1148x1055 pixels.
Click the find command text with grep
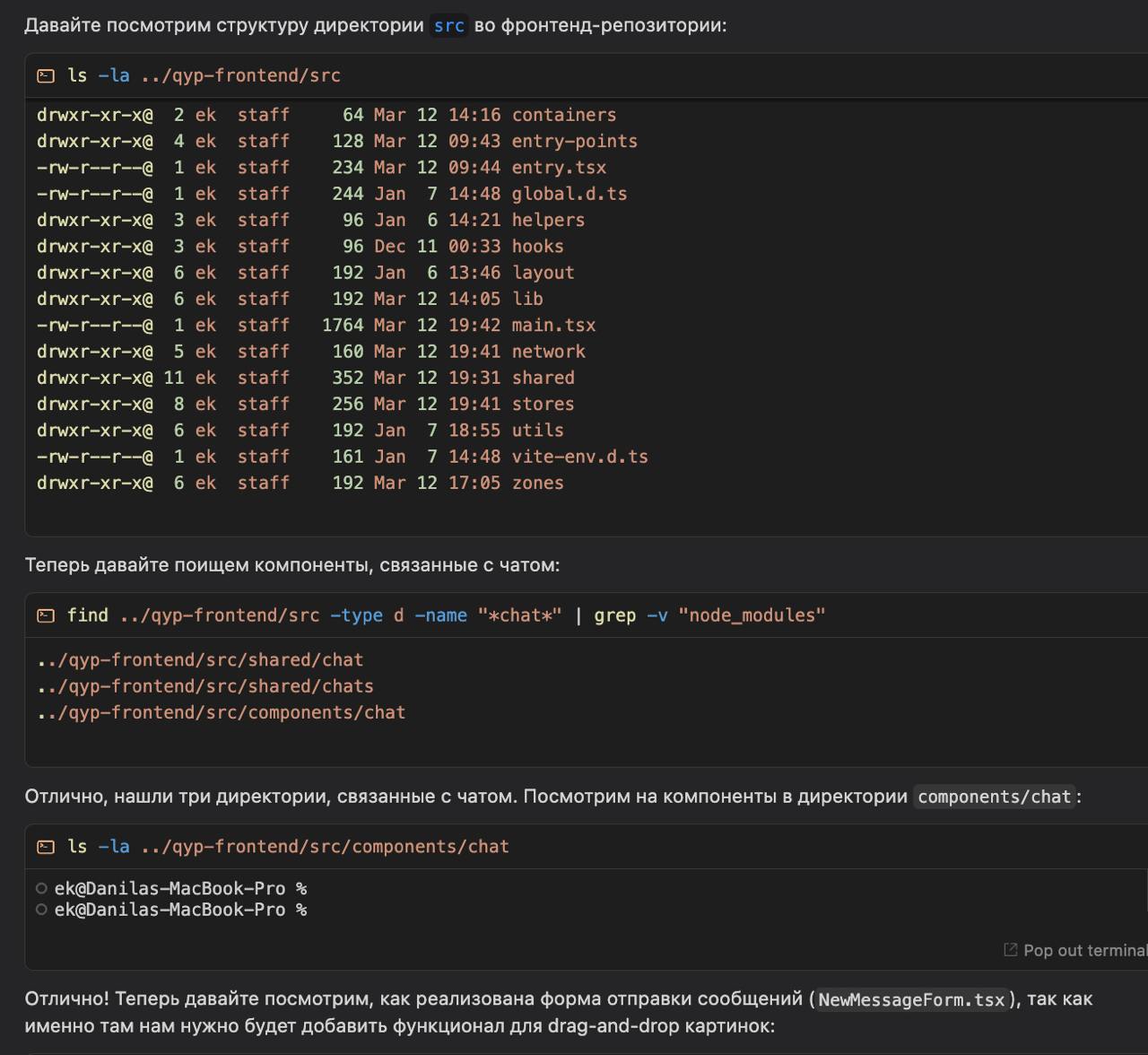point(446,615)
